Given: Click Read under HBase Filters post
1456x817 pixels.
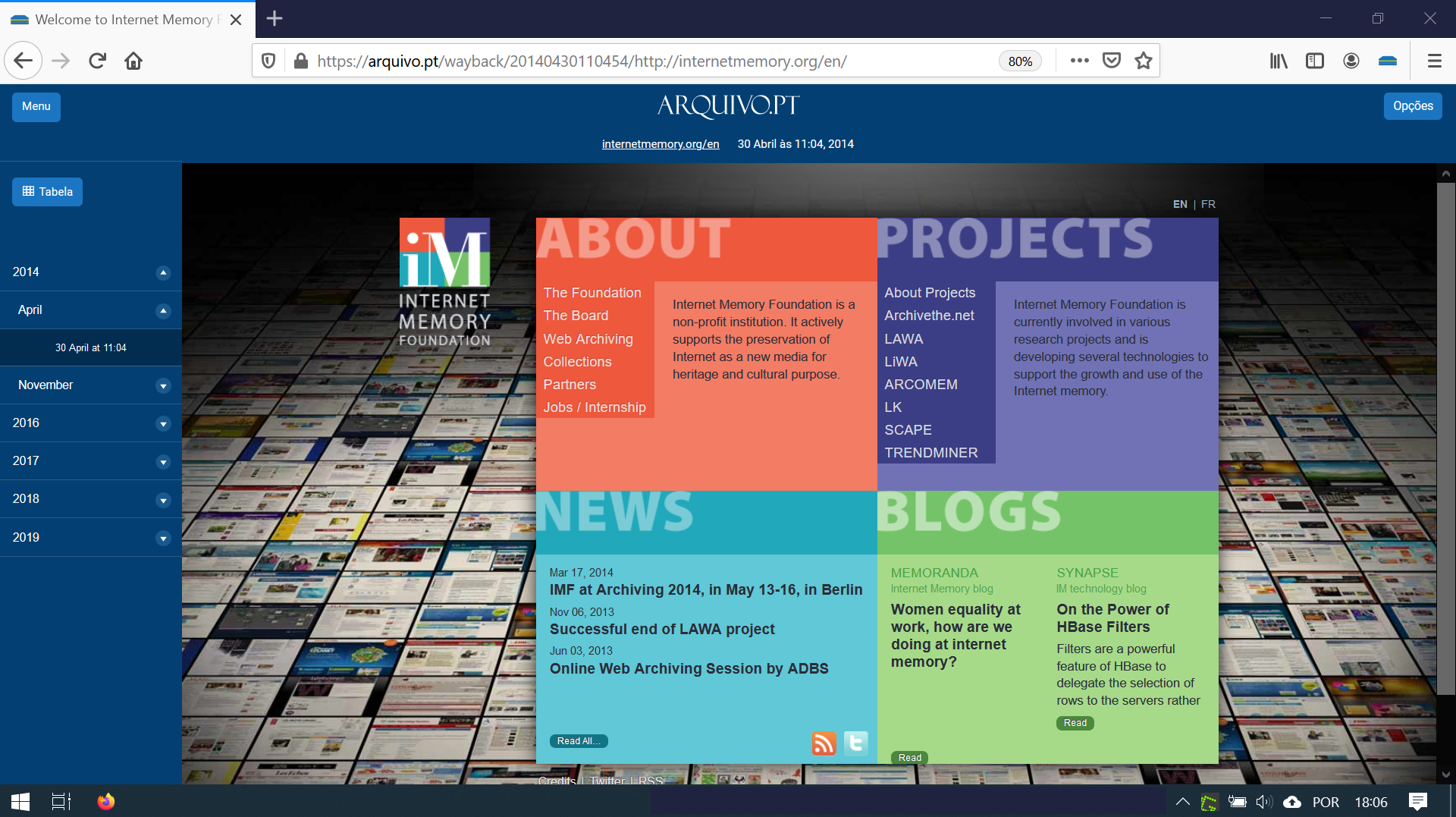Looking at the screenshot, I should (x=1075, y=723).
